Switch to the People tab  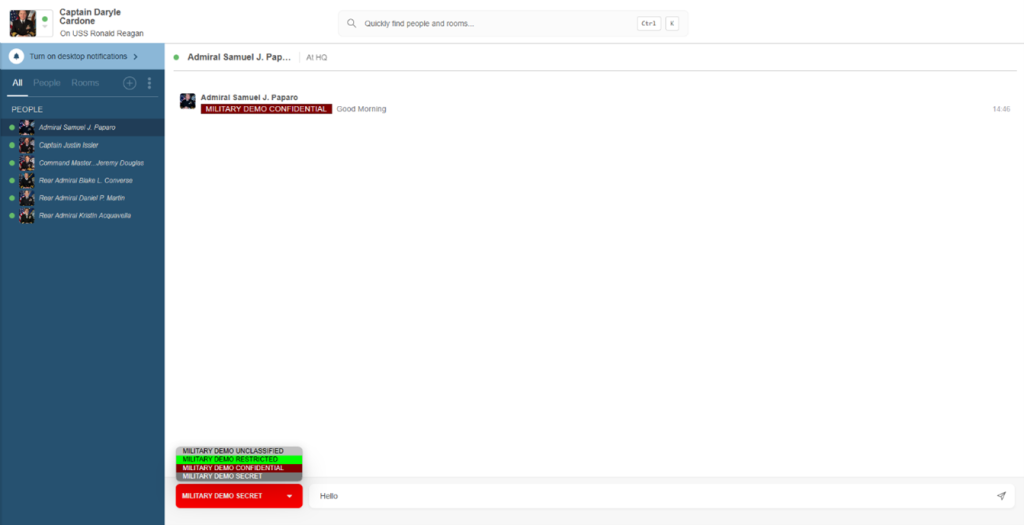click(x=47, y=83)
